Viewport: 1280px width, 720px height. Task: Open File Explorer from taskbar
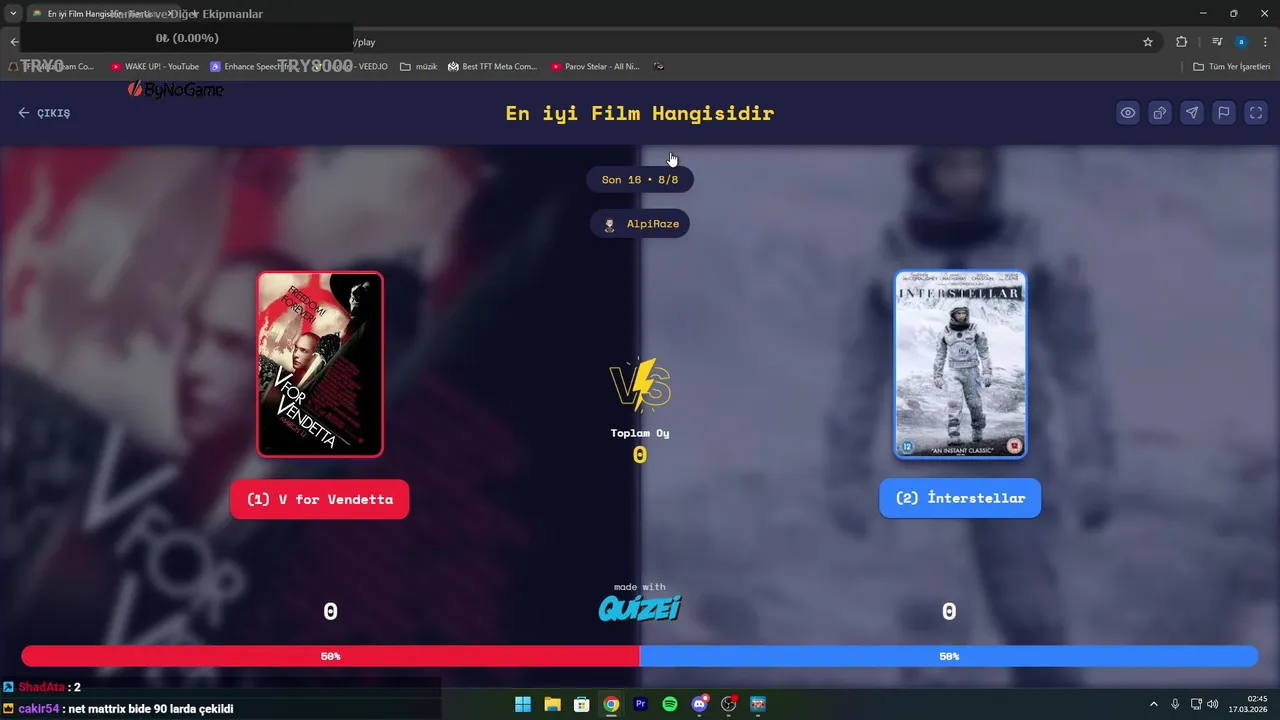pyautogui.click(x=552, y=704)
